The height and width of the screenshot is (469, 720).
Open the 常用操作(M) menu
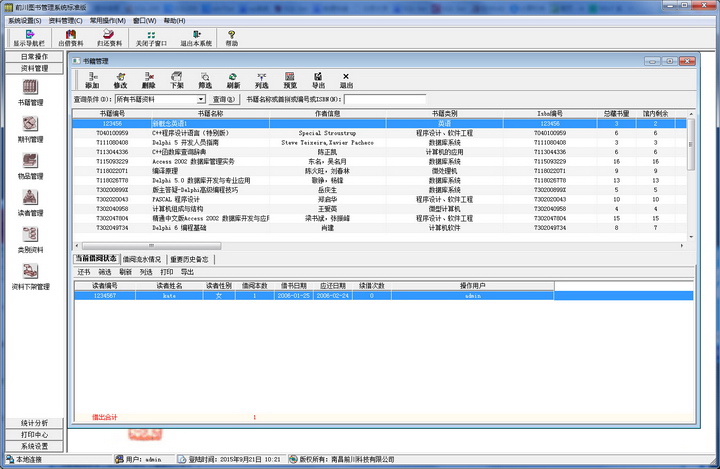click(x=108, y=20)
